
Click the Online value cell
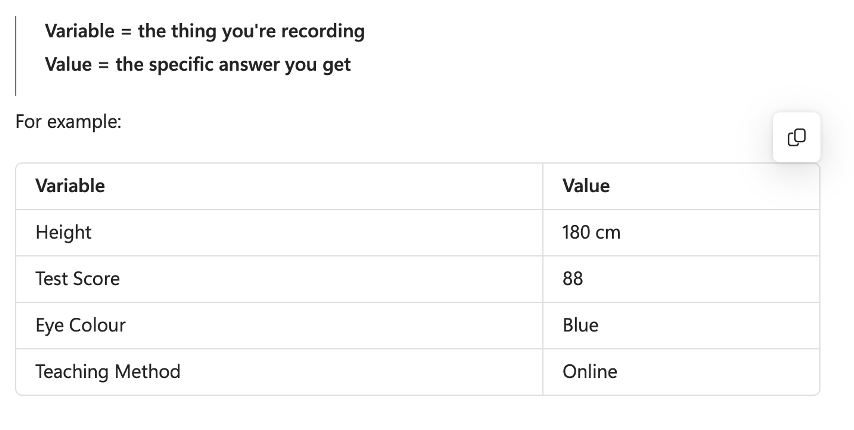click(x=681, y=372)
